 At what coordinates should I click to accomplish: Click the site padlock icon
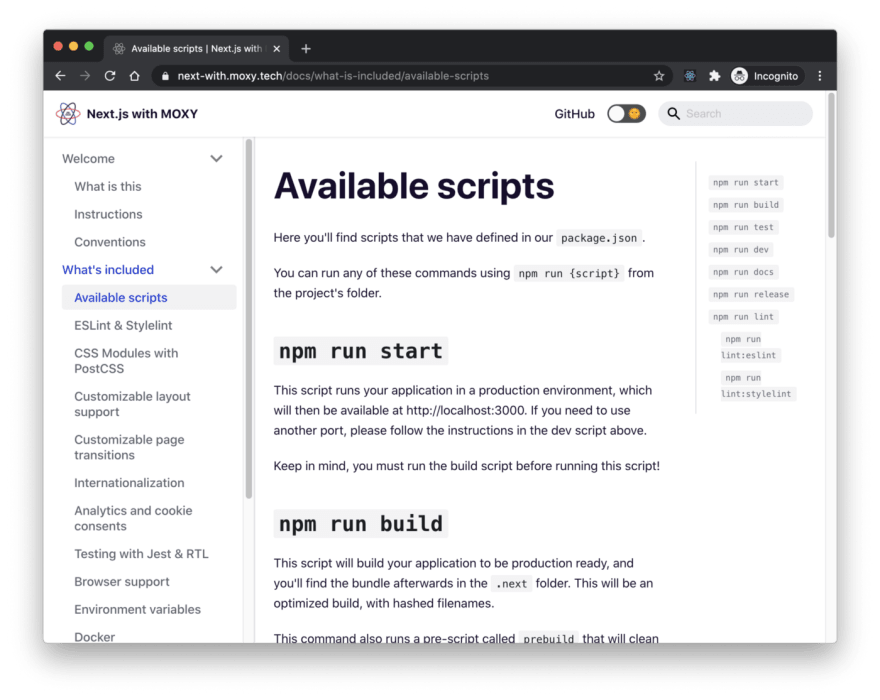[165, 76]
